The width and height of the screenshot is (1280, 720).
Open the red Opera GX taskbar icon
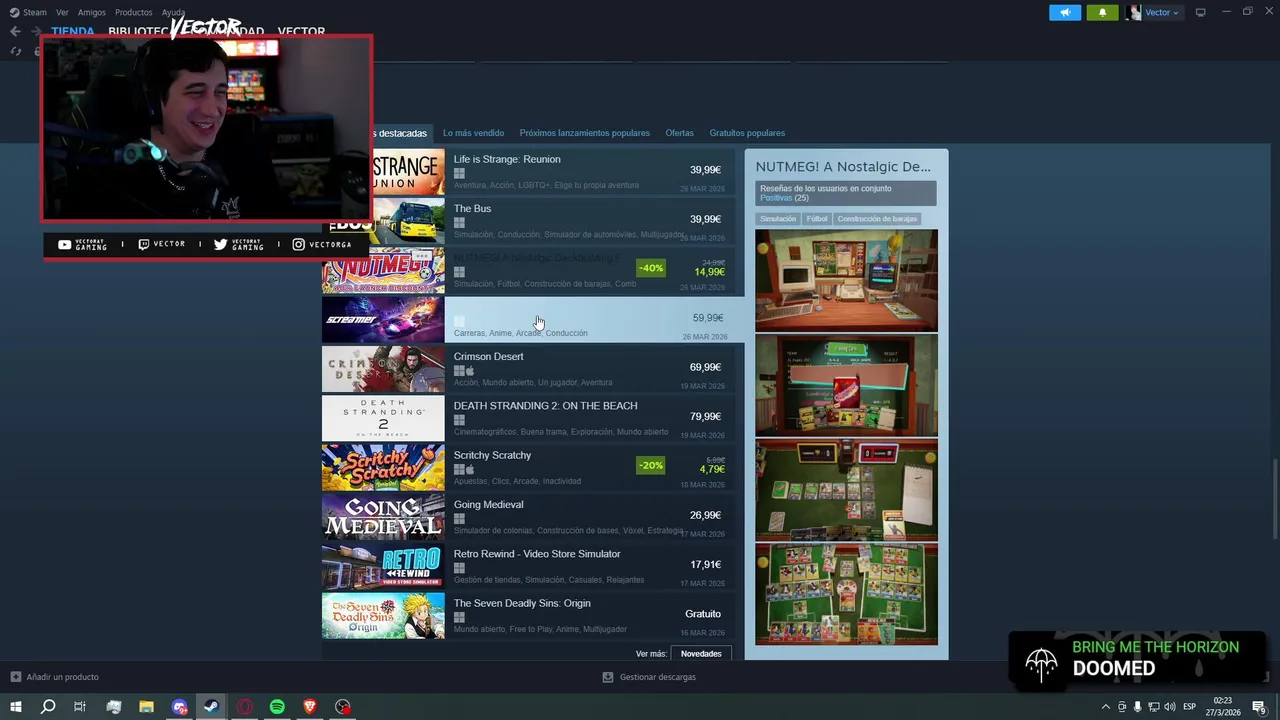pyautogui.click(x=245, y=707)
